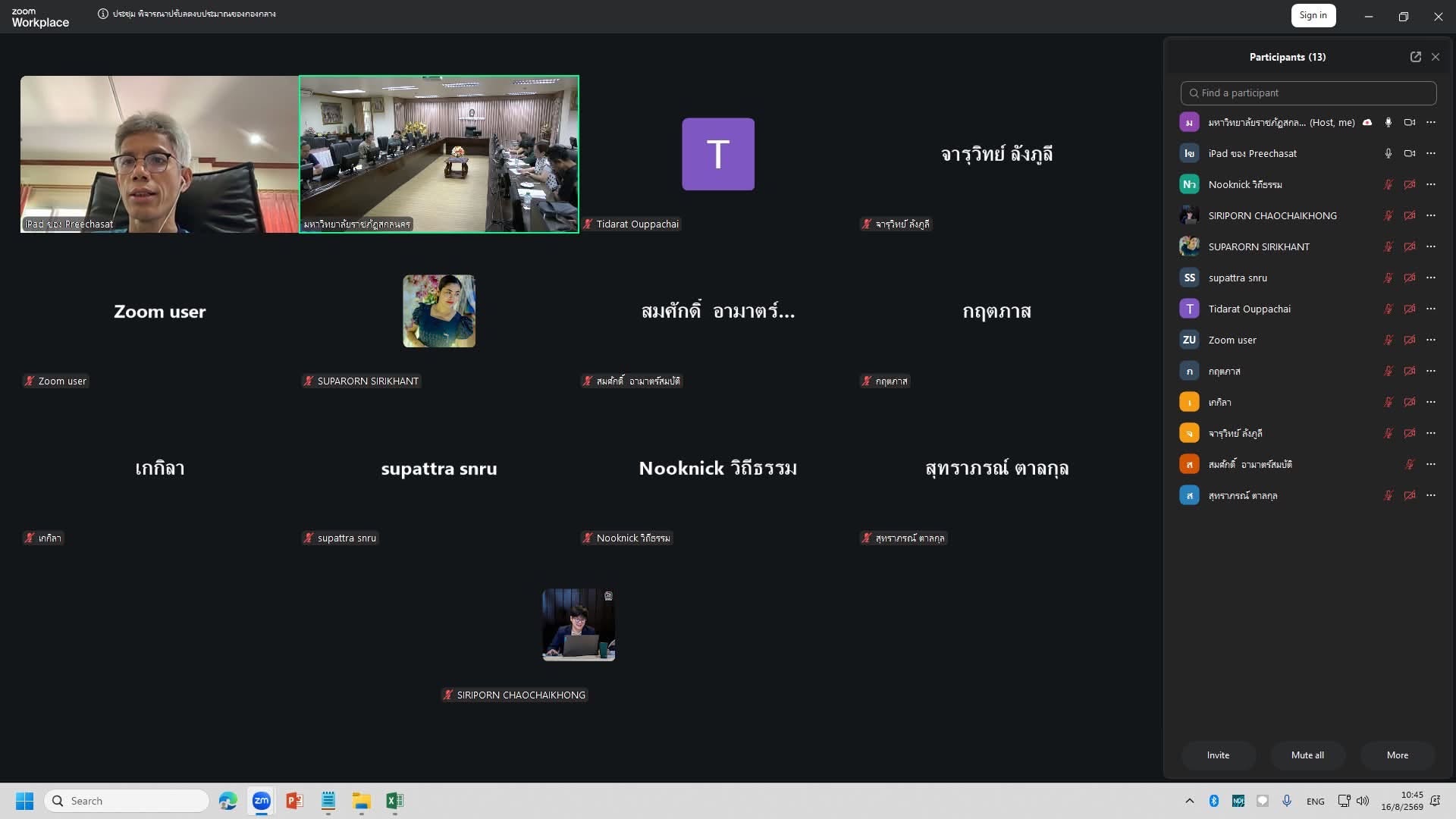The width and height of the screenshot is (1456, 819).
Task: Mute the host (me) microphone in the list
Action: [1389, 122]
